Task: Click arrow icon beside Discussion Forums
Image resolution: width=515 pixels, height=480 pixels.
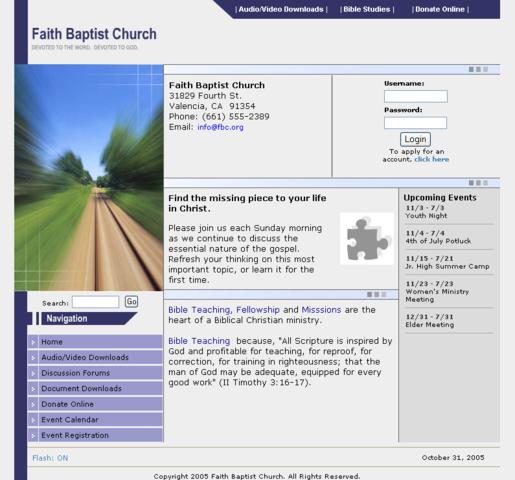Action: (x=33, y=373)
